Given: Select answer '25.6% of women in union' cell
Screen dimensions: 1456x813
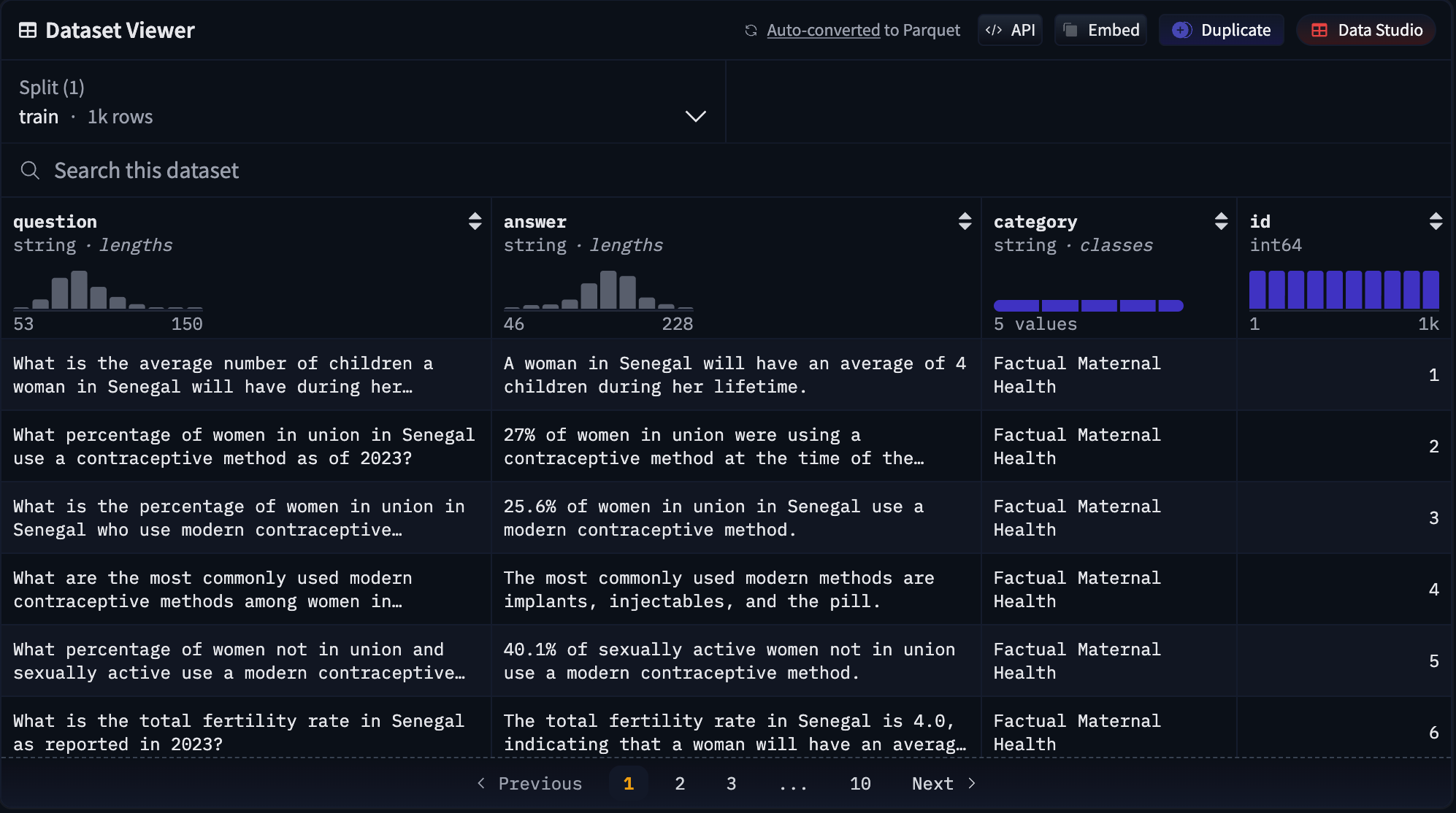Looking at the screenshot, I should [x=737, y=518].
